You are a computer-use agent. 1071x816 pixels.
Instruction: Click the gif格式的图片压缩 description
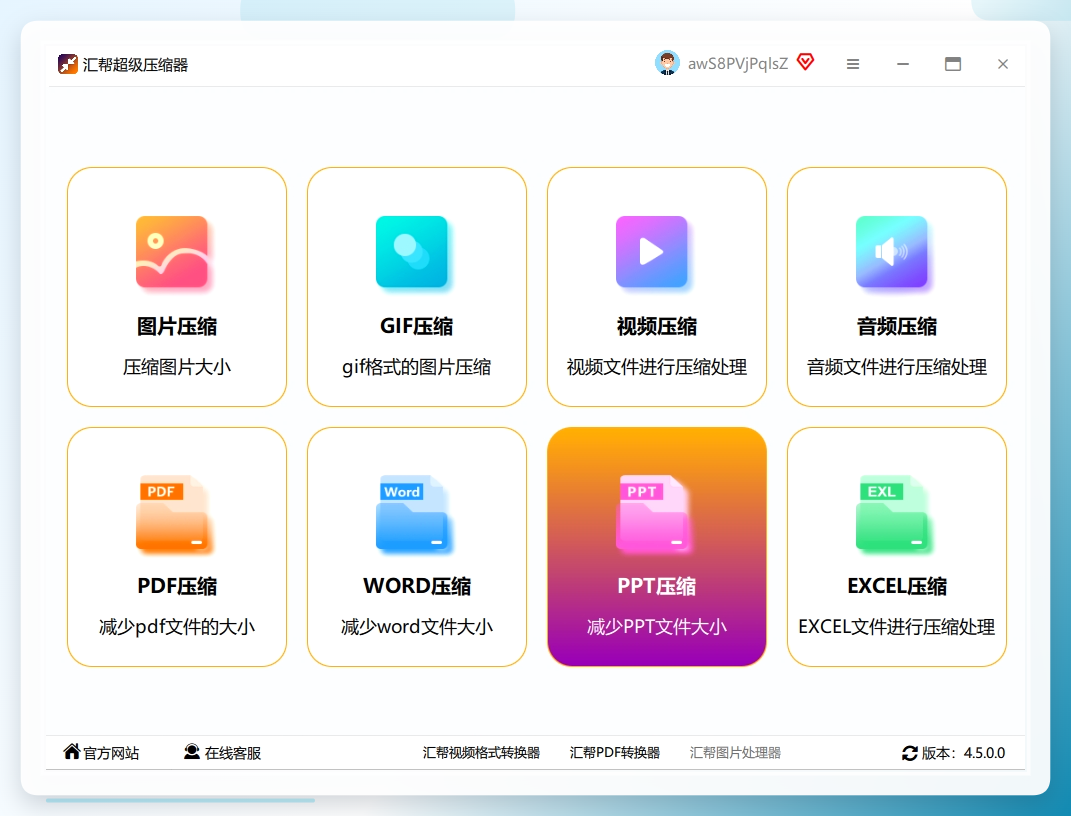417,367
